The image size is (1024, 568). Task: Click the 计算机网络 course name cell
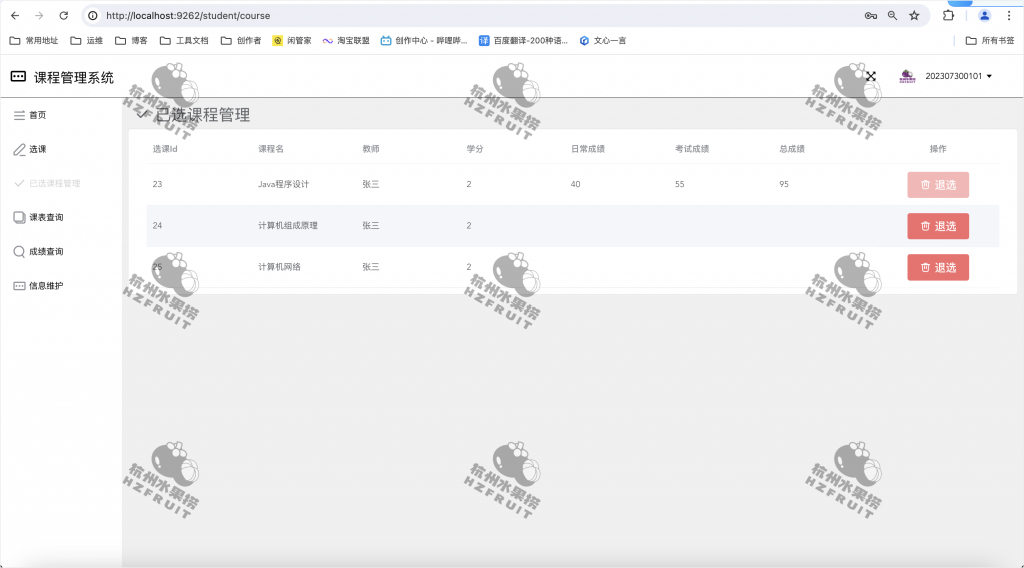click(280, 266)
